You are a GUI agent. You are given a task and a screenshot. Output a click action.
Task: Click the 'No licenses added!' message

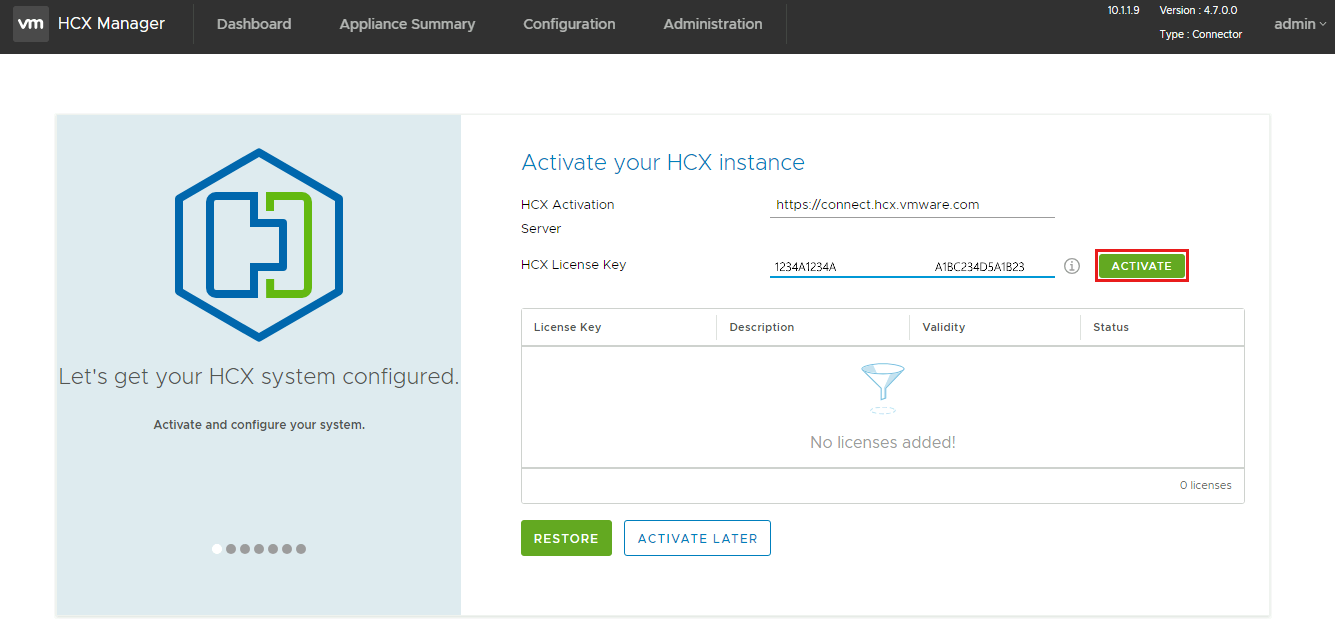coord(883,442)
